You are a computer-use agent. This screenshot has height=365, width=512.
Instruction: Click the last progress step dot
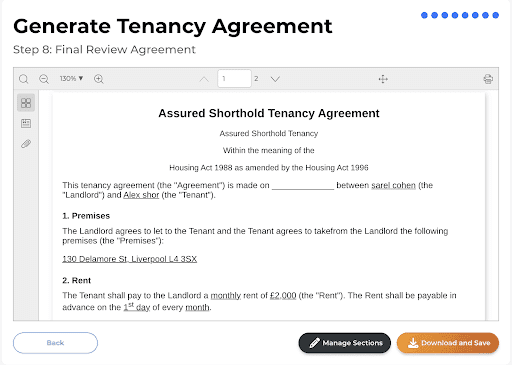(x=496, y=15)
